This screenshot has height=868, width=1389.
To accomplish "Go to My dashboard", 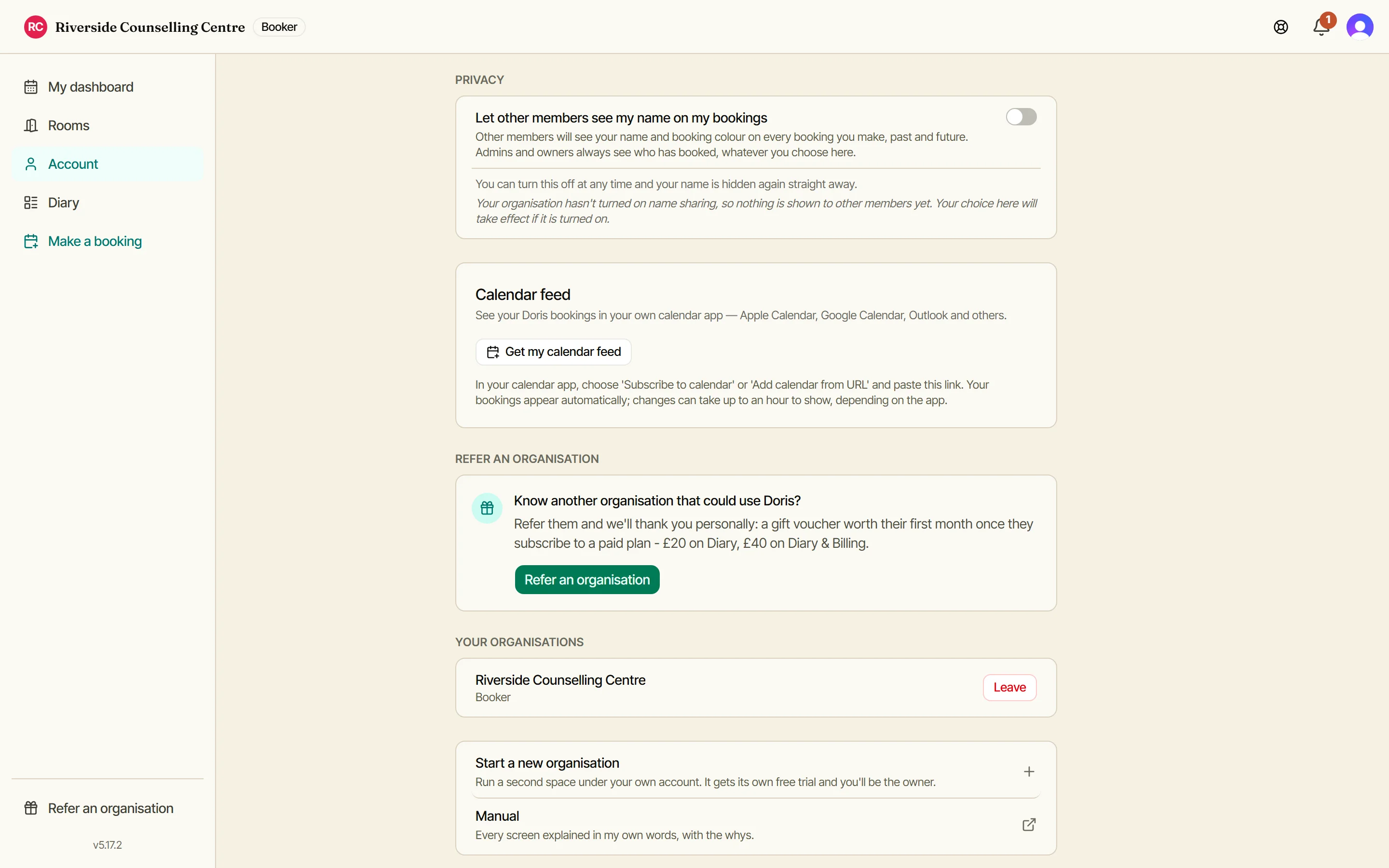I will click(x=108, y=87).
